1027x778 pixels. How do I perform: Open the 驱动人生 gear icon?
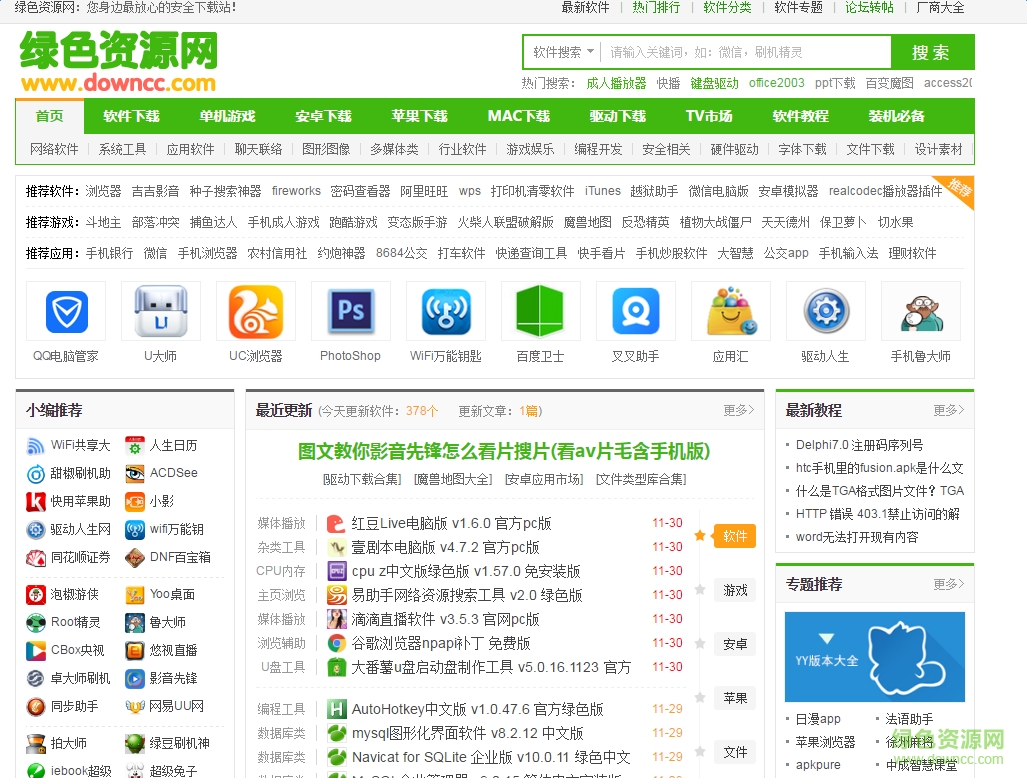click(x=825, y=311)
